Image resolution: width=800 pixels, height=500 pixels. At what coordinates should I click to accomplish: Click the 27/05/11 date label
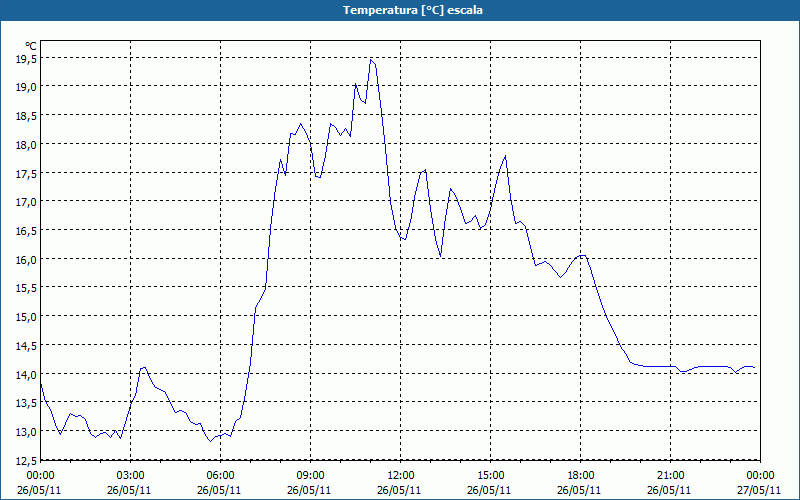click(760, 490)
